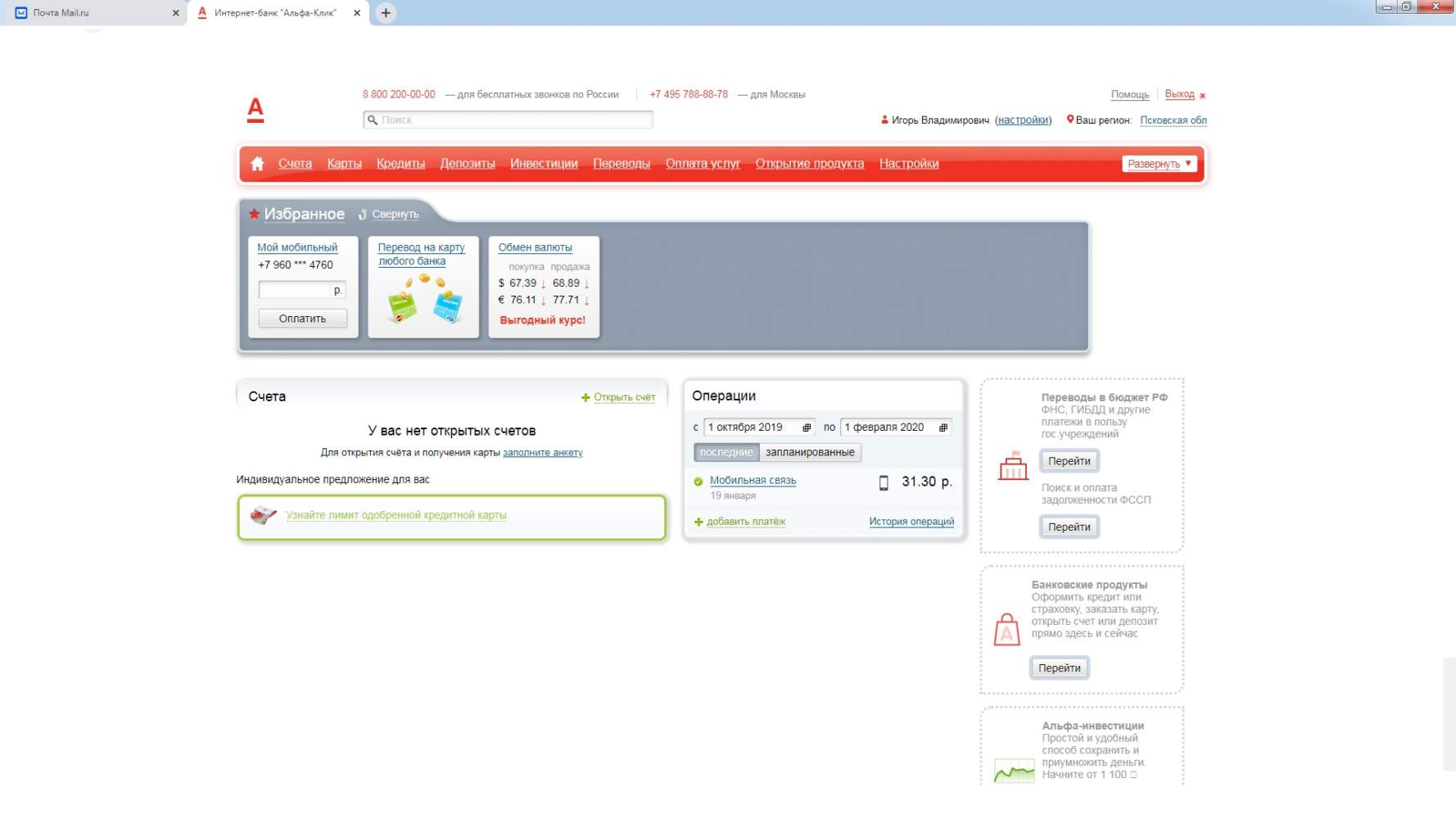Click the red region pin icon
1456x819 pixels.
click(1069, 120)
